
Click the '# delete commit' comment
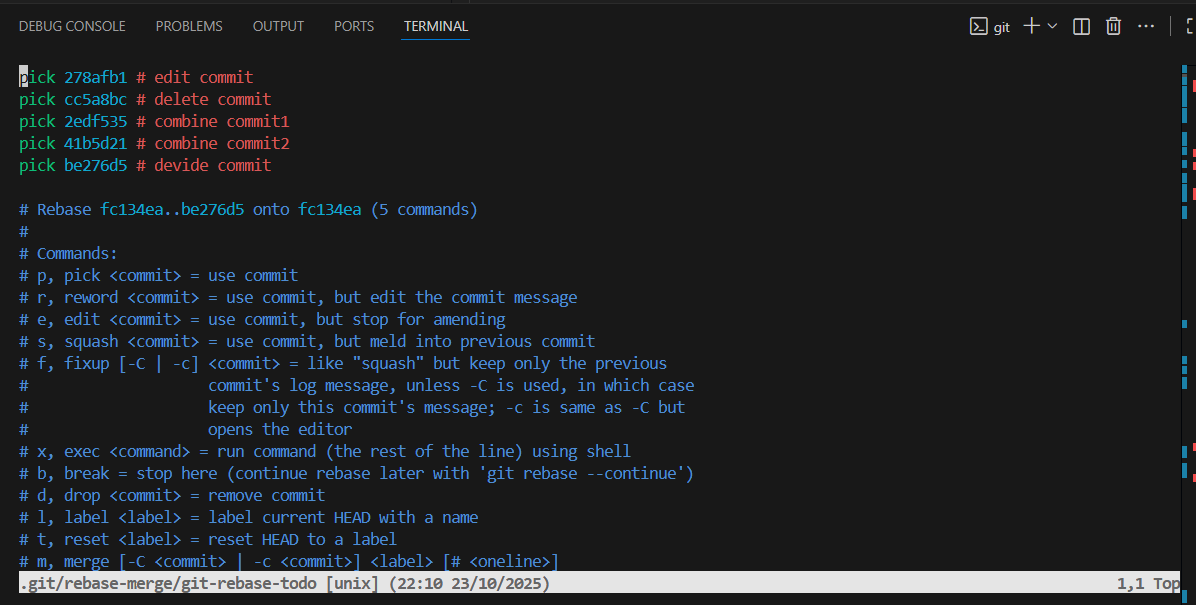coord(204,99)
